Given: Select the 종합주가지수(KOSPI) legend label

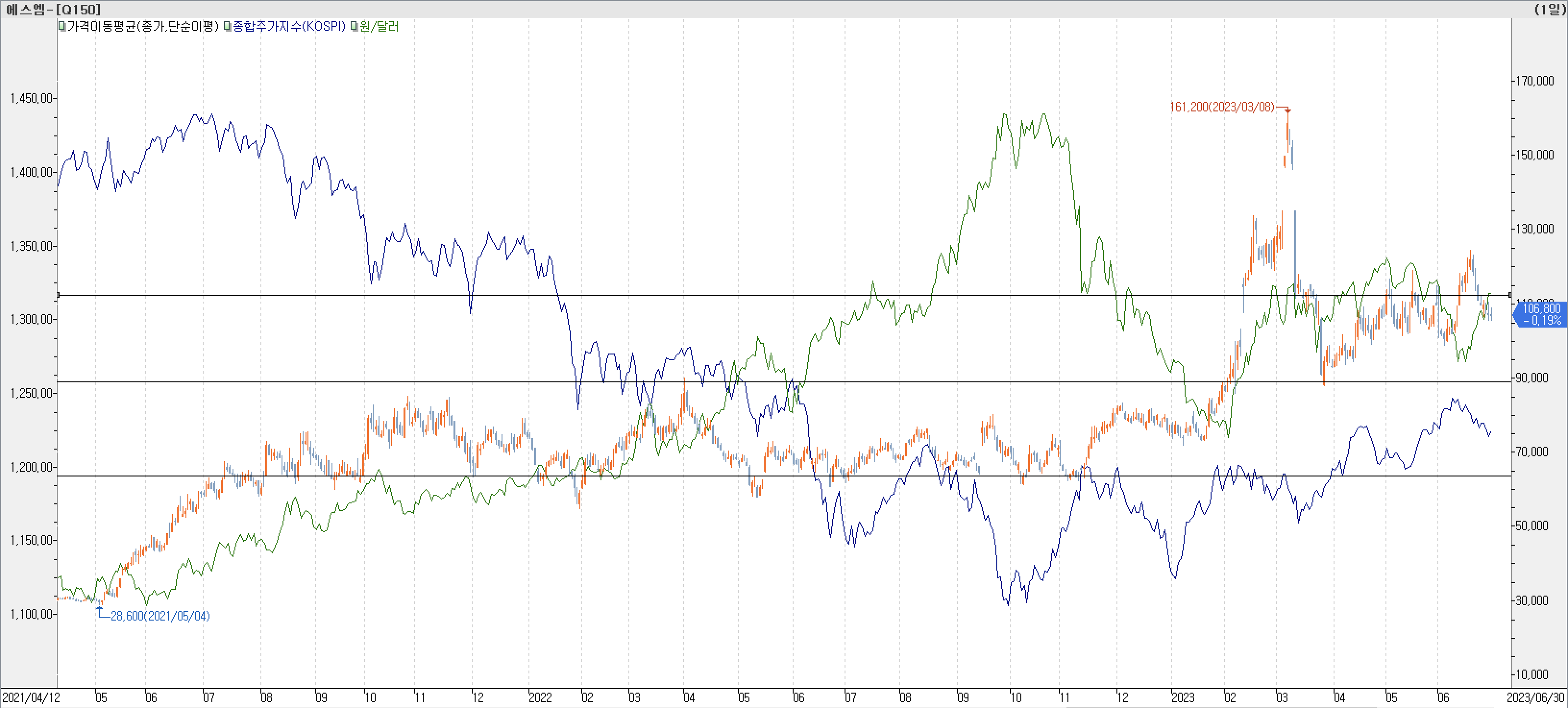Looking at the screenshot, I should 289,26.
